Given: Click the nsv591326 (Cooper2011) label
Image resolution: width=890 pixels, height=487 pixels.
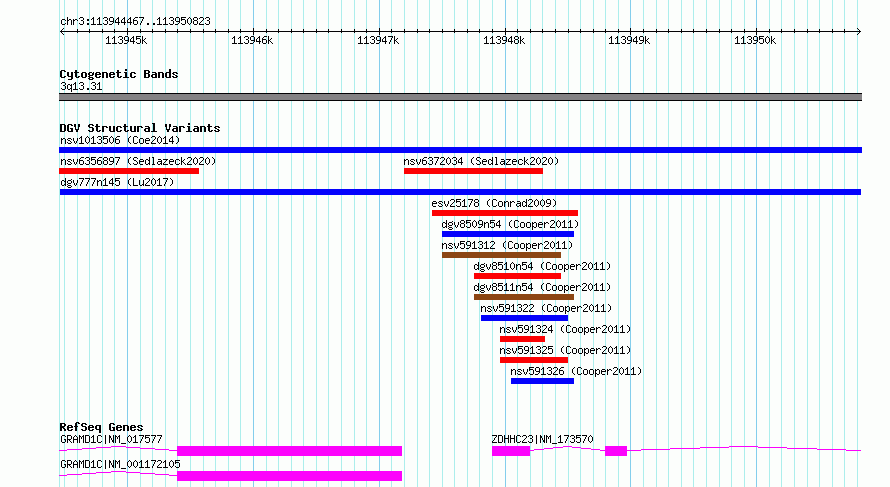Looking at the screenshot, I should pyautogui.click(x=576, y=371).
